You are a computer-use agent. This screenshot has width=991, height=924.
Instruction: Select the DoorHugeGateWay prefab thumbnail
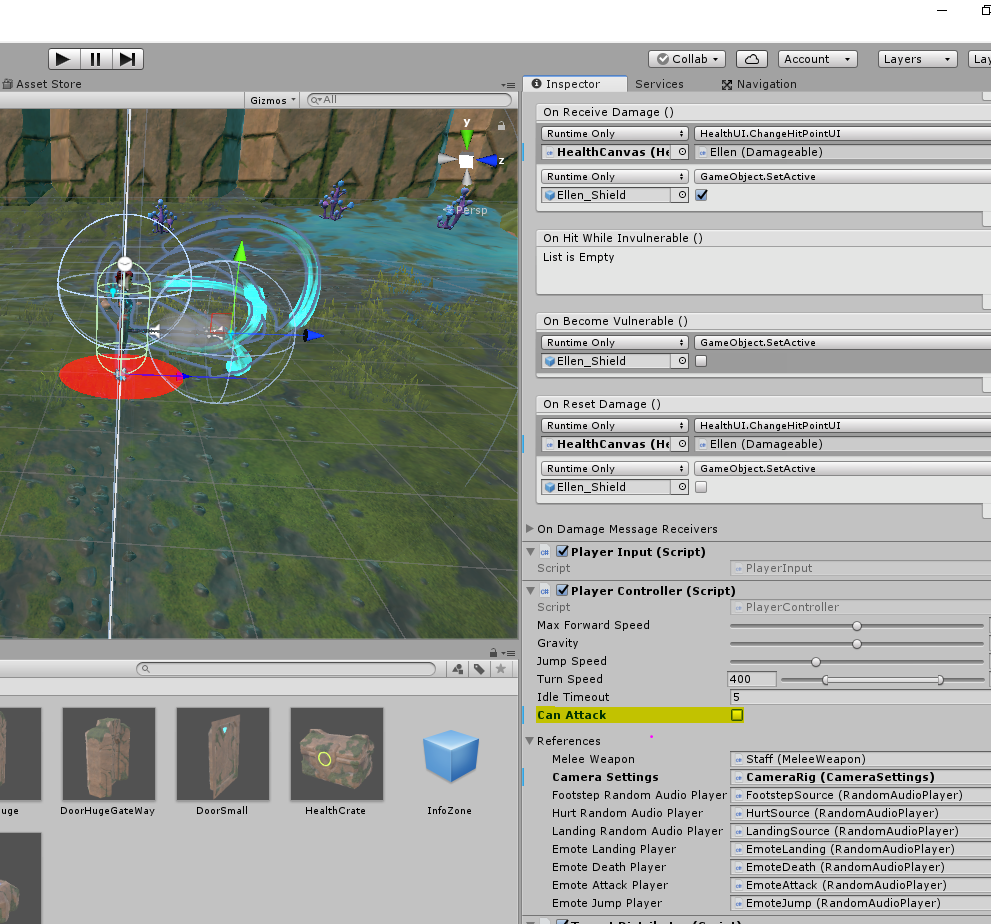[109, 754]
